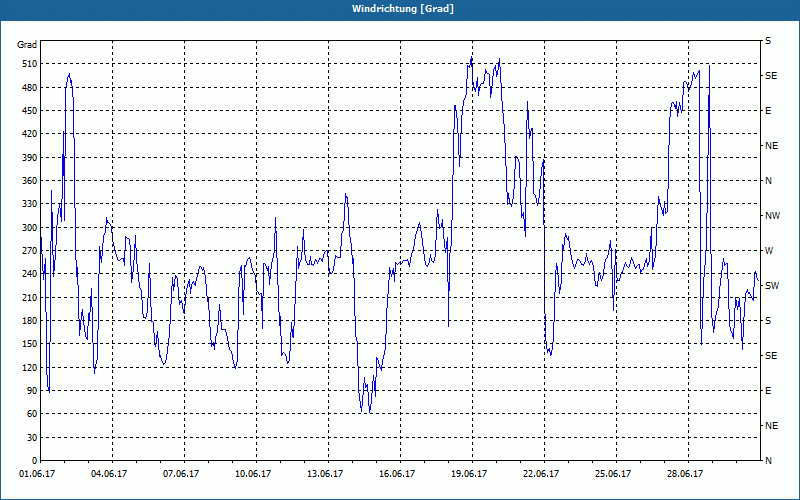Click the W compass label on right axis
Viewport: 800px width, 500px height.
tap(769, 251)
